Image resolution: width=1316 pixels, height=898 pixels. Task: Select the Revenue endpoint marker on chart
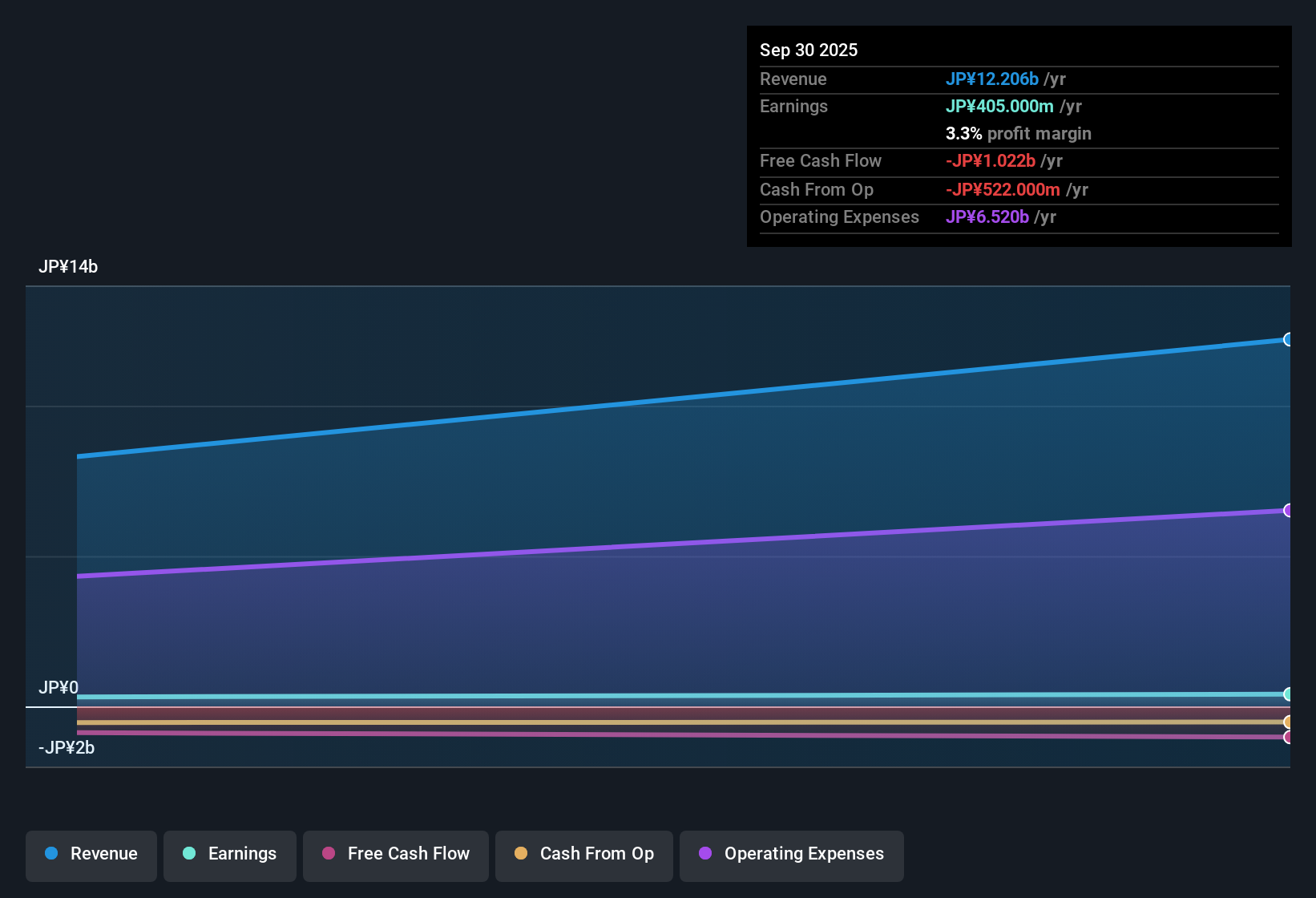tap(1289, 339)
